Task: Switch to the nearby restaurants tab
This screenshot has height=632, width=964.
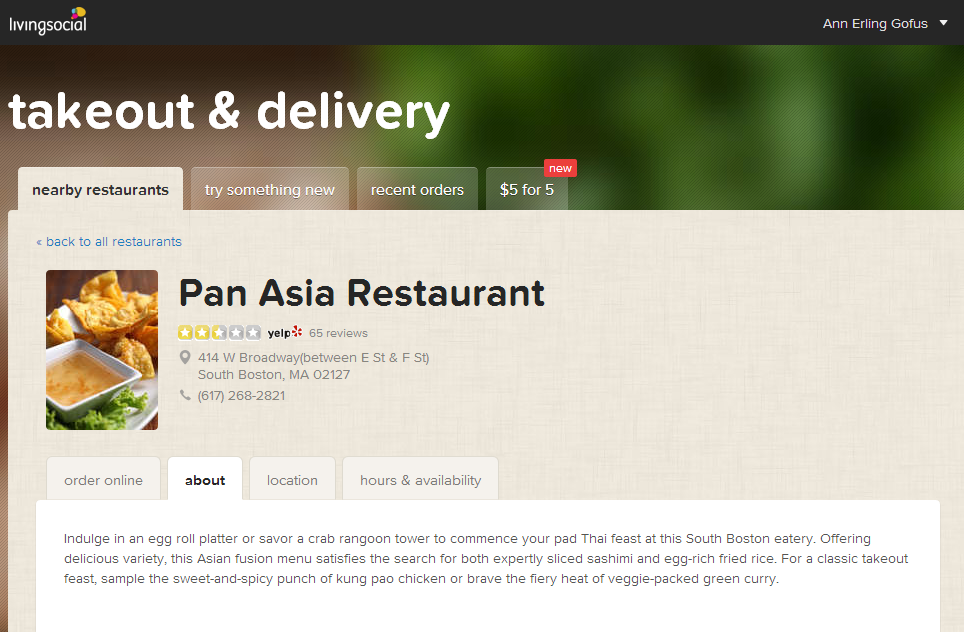Action: [x=100, y=189]
